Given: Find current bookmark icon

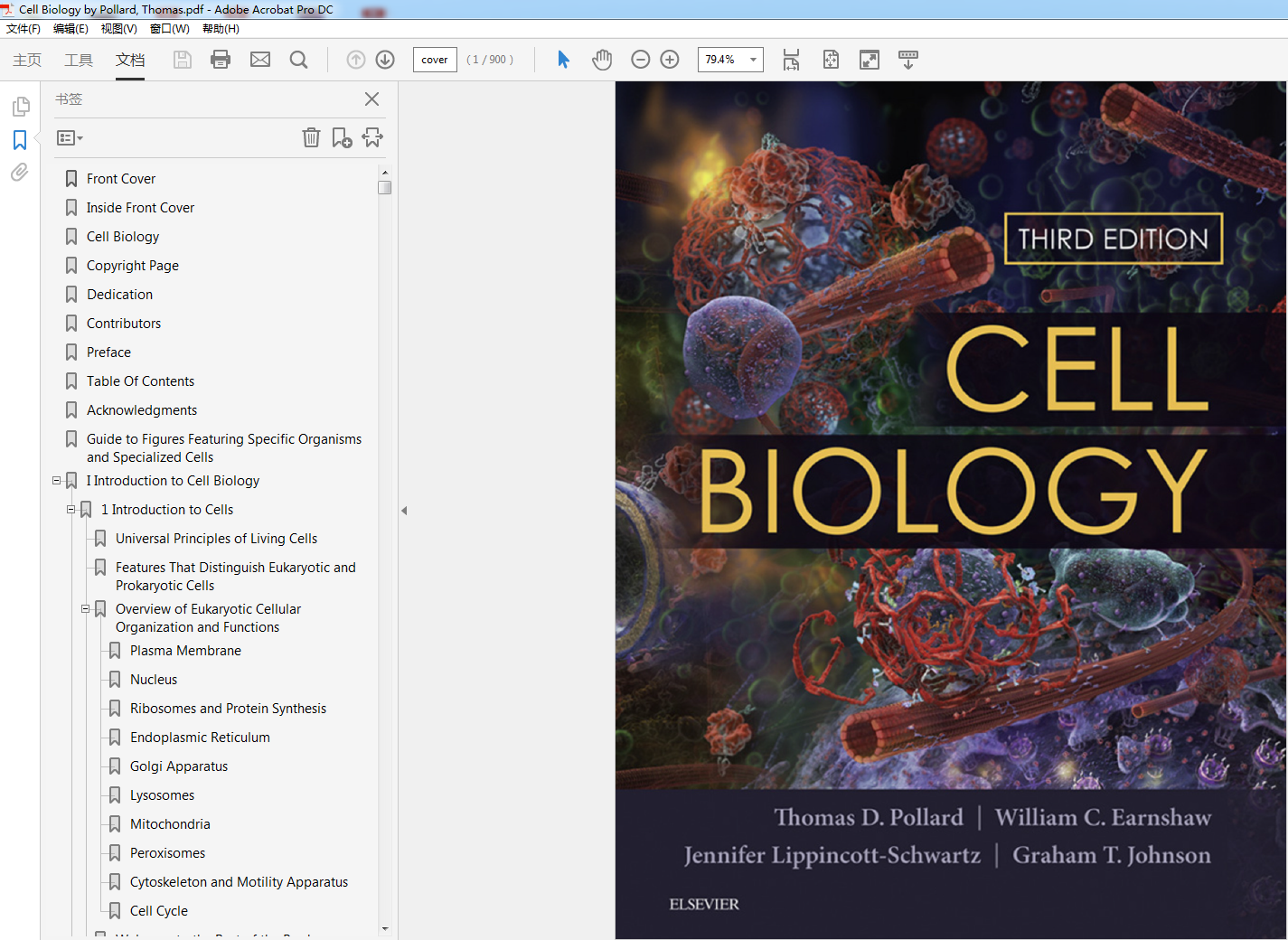Looking at the screenshot, I should pos(372,137).
